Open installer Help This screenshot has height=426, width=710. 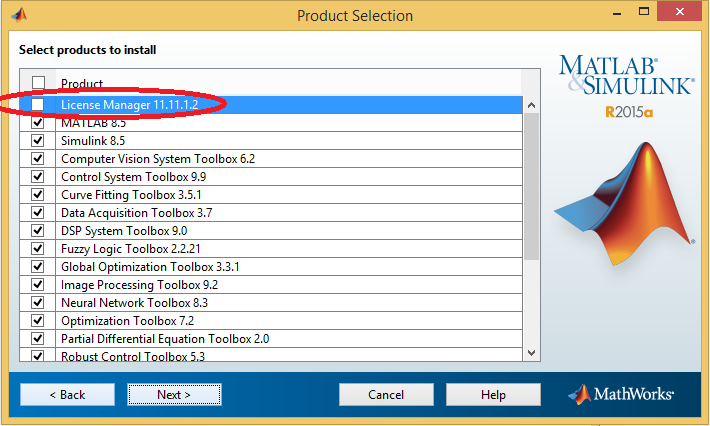493,395
